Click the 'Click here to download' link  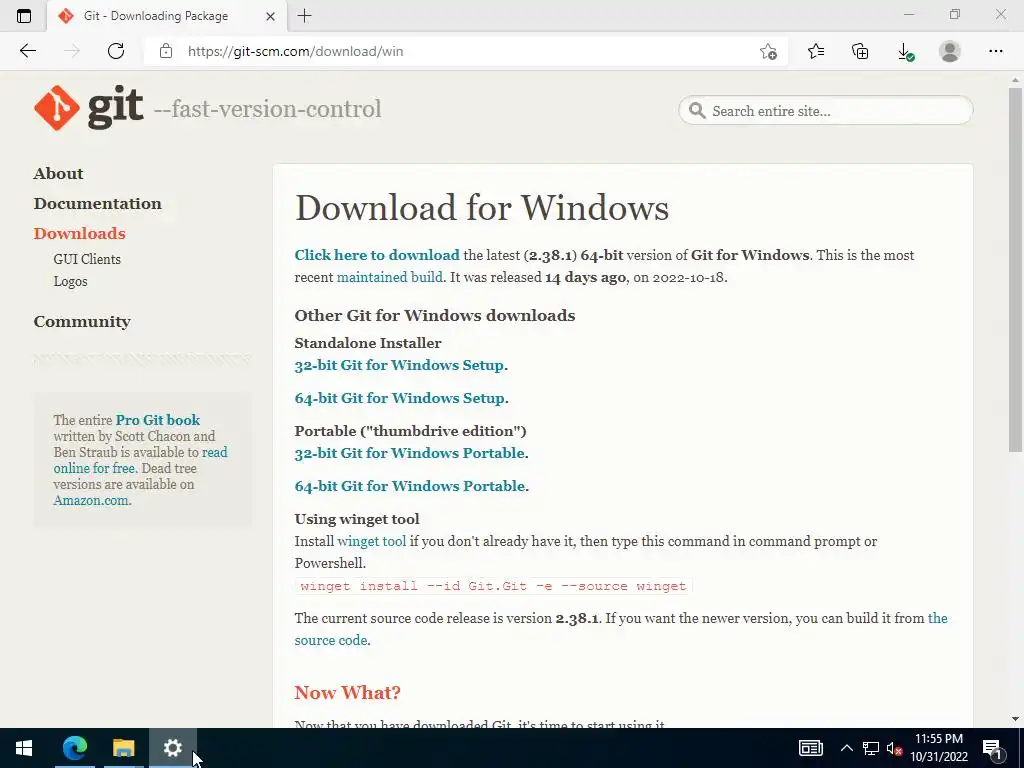(377, 255)
